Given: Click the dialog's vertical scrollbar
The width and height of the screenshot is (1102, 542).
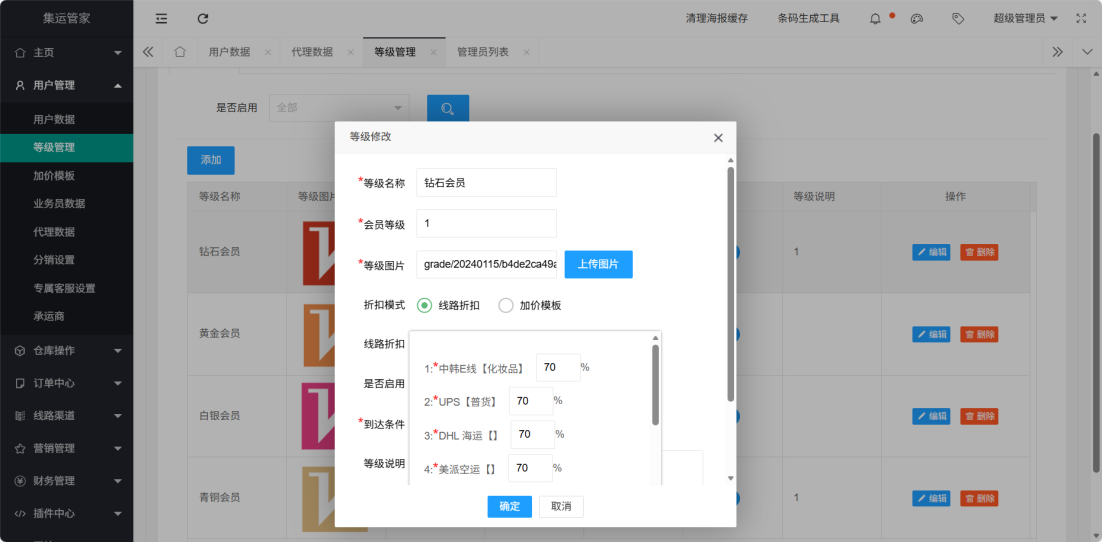Looking at the screenshot, I should coord(731,284).
